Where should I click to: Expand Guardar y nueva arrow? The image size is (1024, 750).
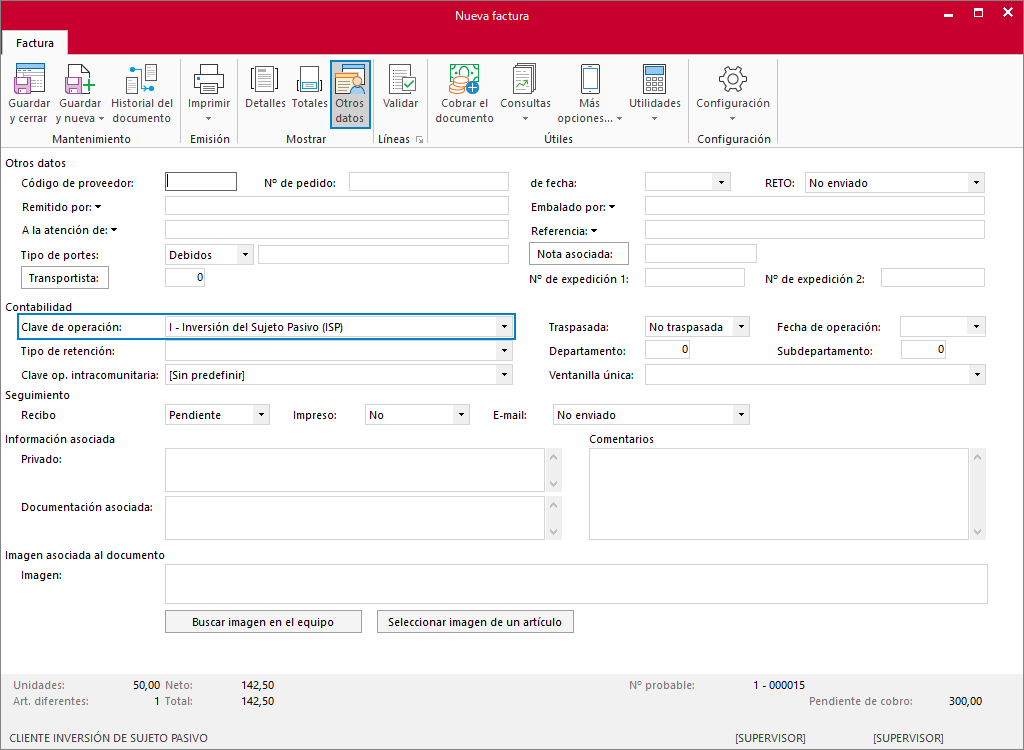click(x=101, y=119)
